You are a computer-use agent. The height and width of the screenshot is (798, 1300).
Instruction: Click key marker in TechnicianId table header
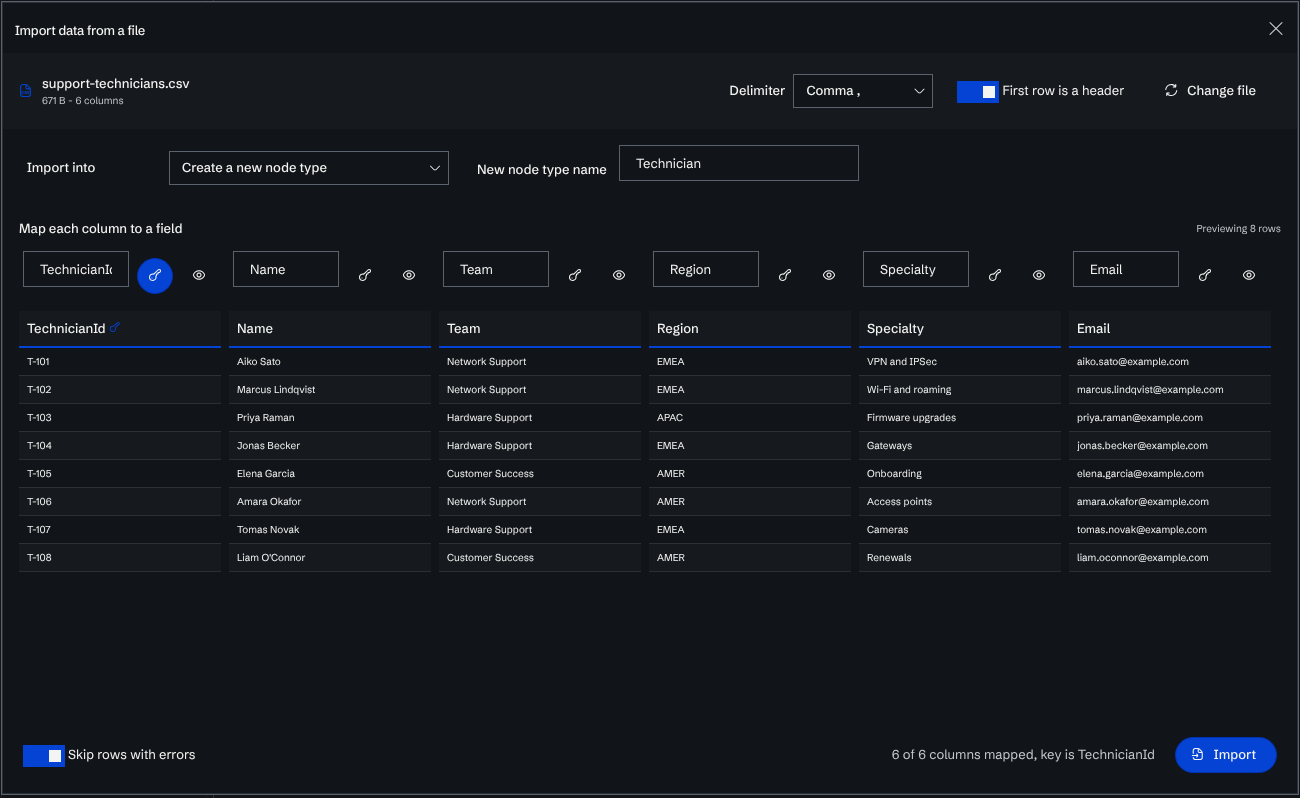[115, 327]
